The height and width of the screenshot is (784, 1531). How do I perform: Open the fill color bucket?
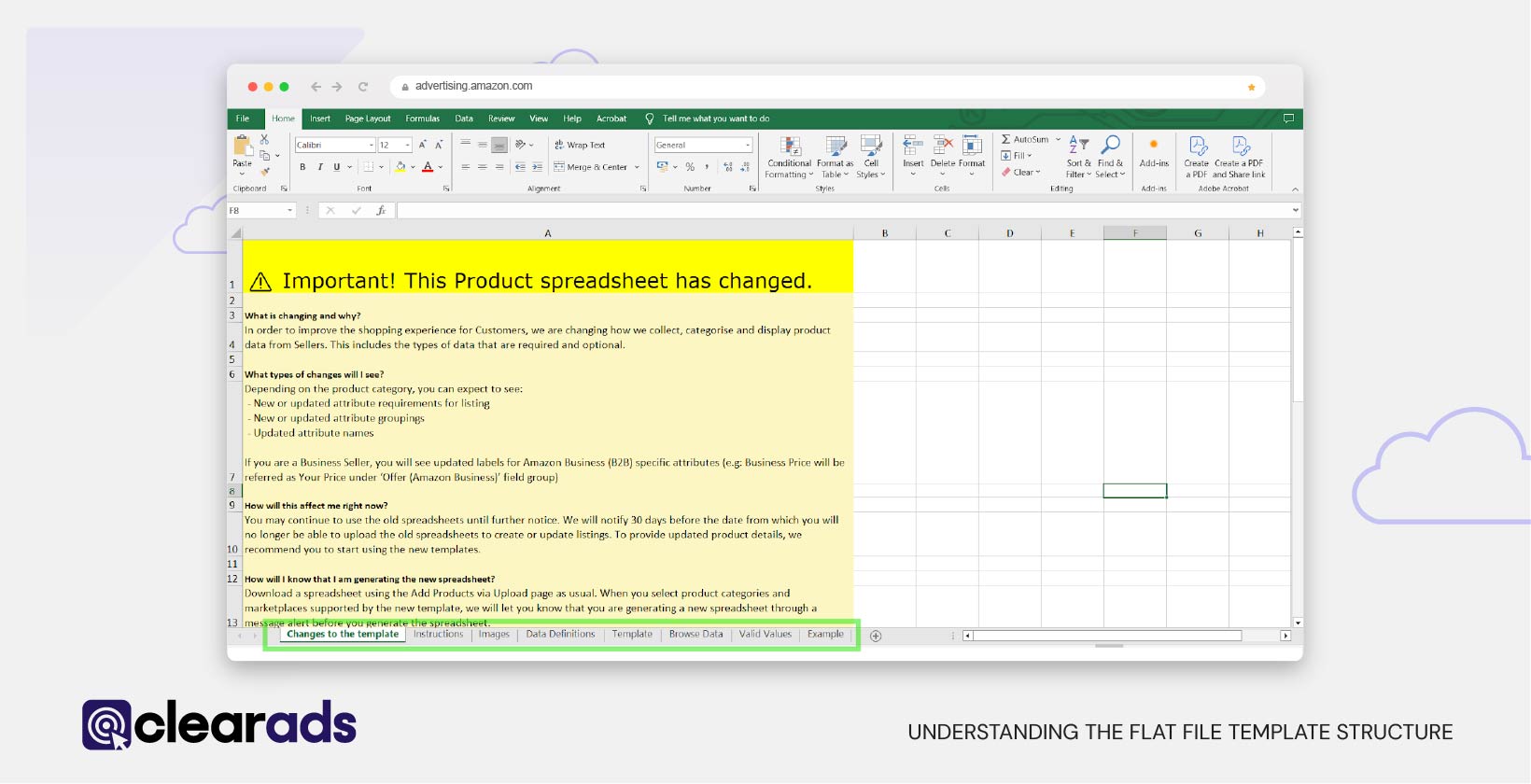[x=400, y=167]
